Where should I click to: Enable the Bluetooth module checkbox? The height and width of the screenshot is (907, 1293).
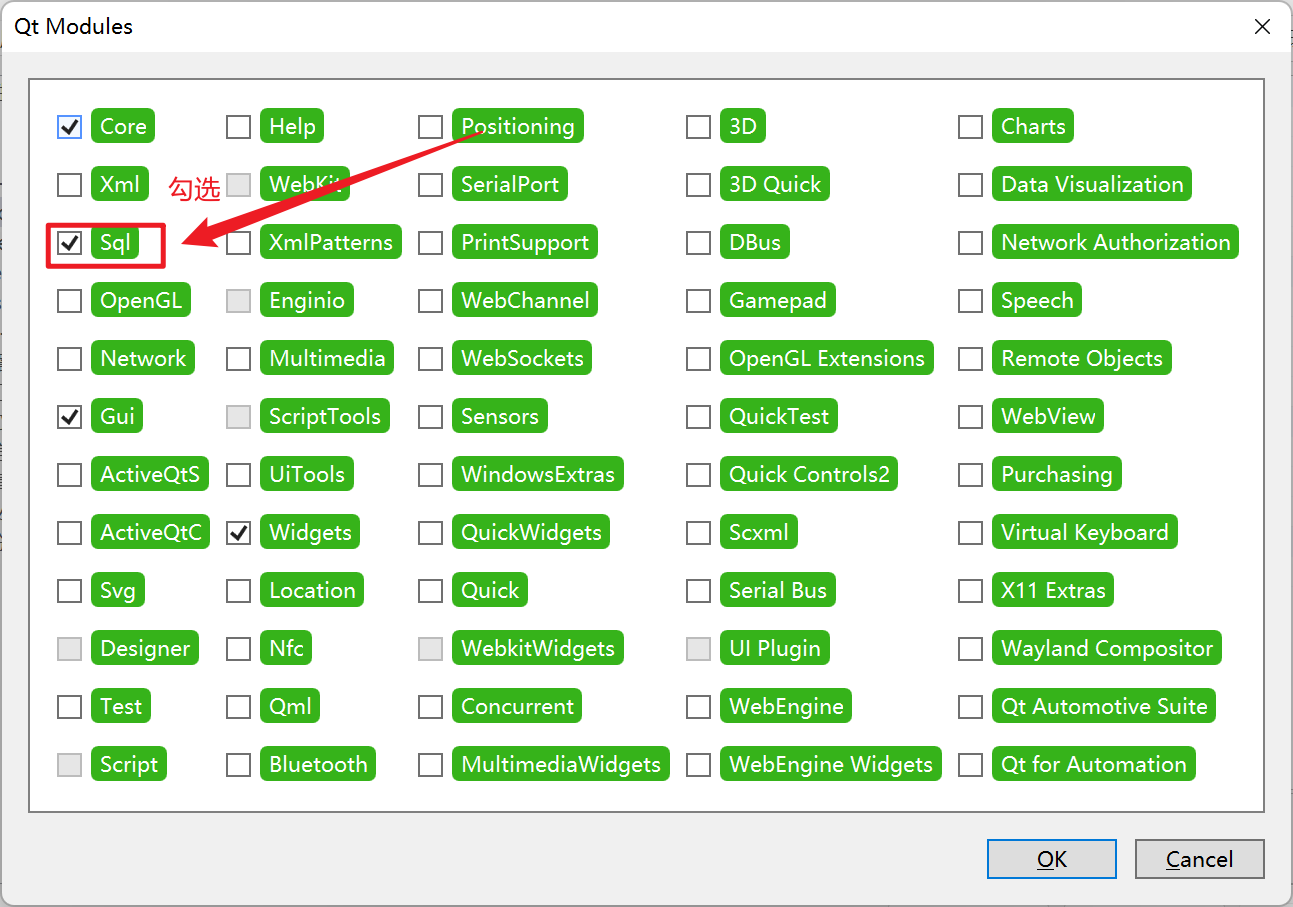pyautogui.click(x=238, y=764)
